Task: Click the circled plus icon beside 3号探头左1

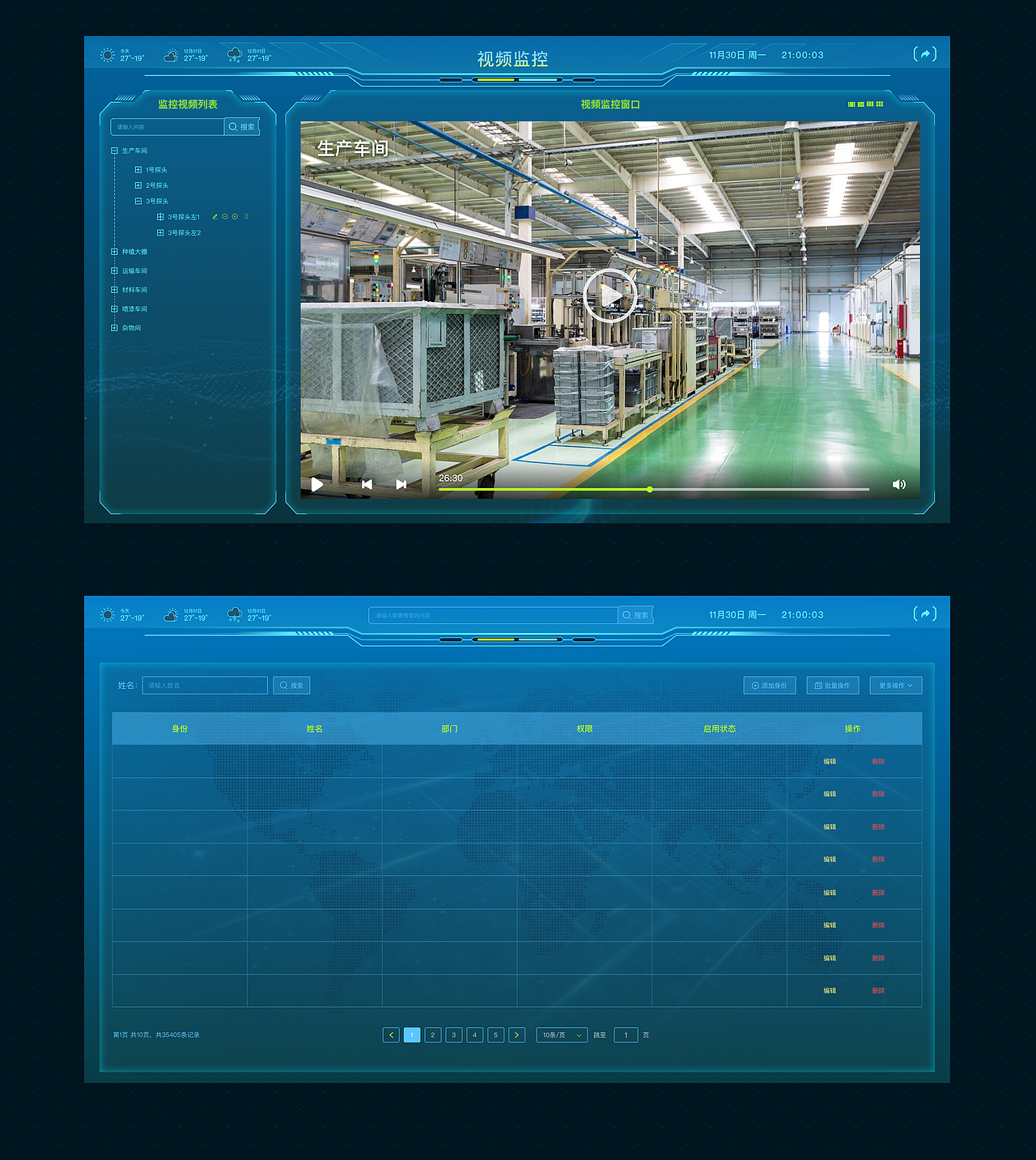Action: click(235, 217)
